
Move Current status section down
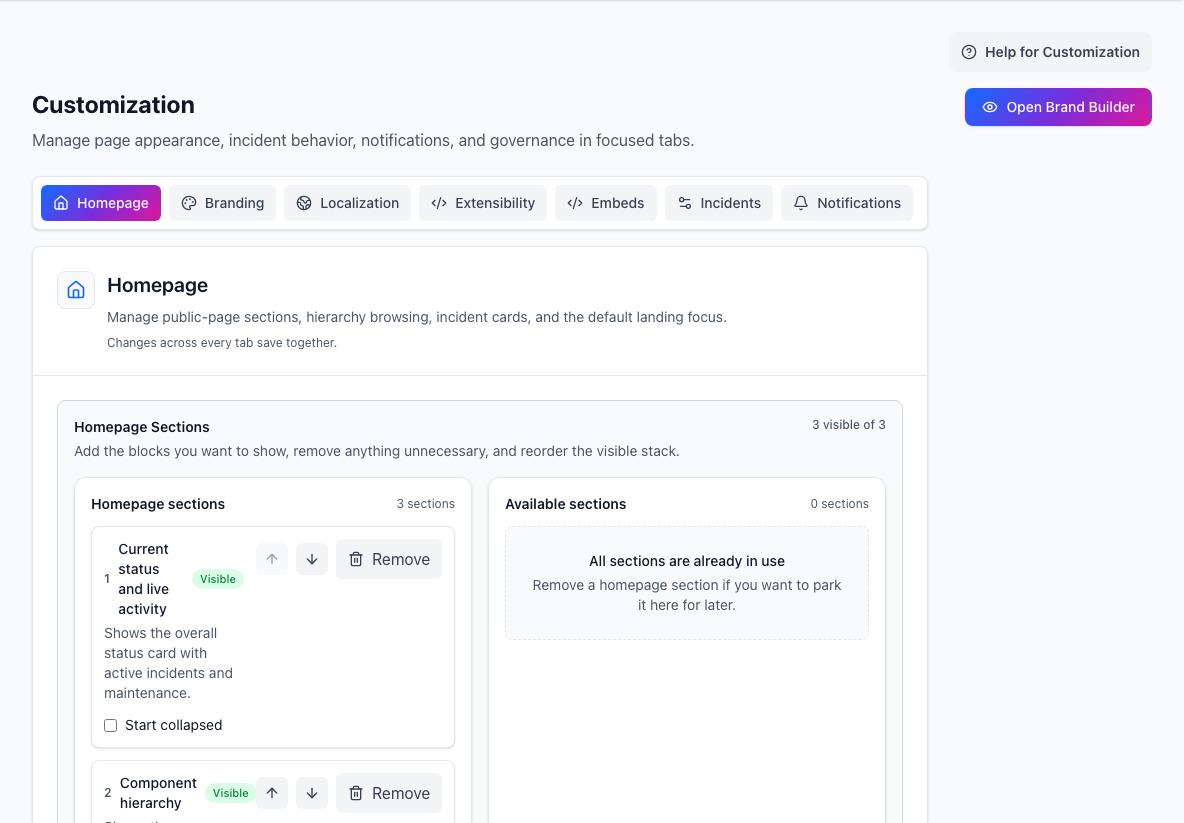[312, 559]
